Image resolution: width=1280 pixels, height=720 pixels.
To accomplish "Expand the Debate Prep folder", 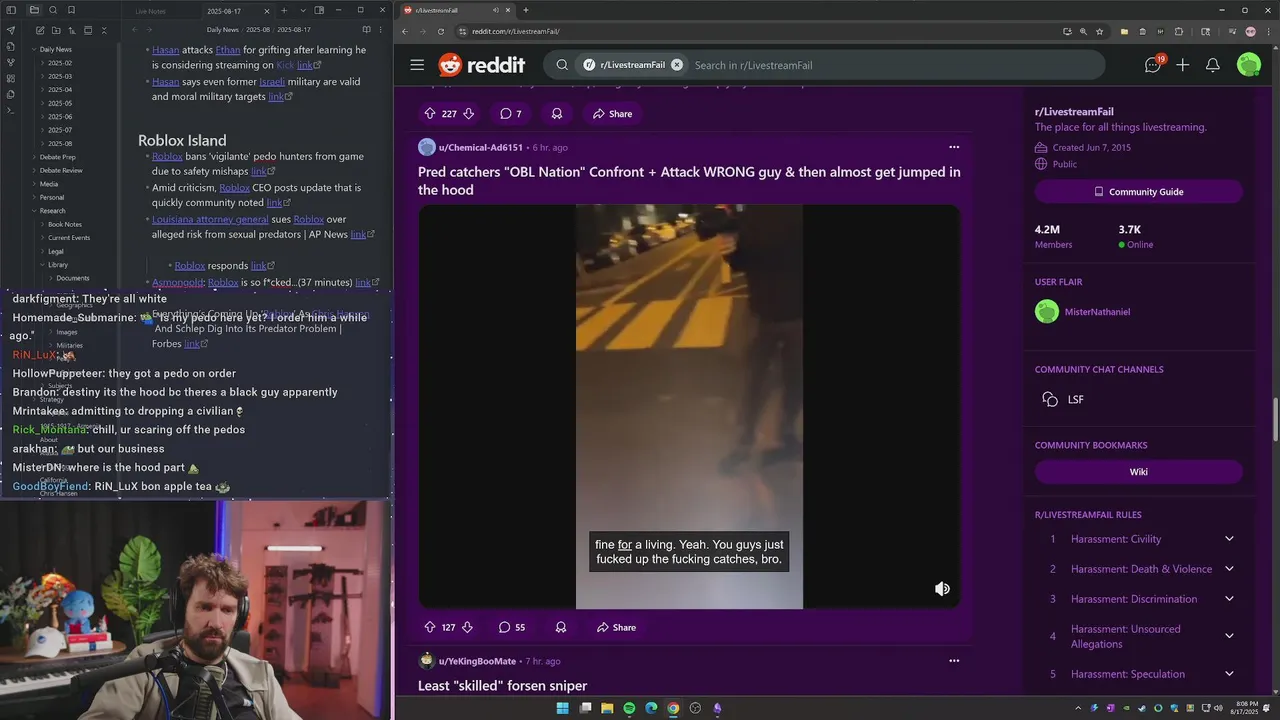I will point(57,157).
